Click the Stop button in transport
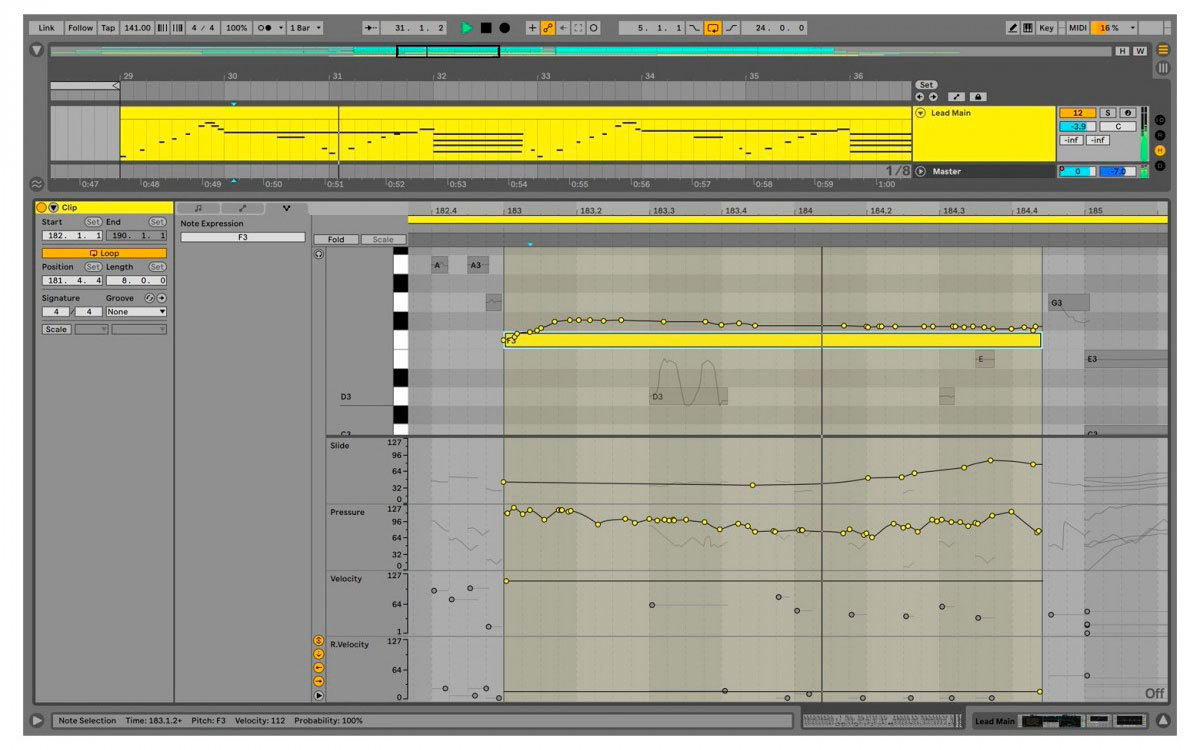Image resolution: width=1200 pixels, height=750 pixels. coord(486,28)
